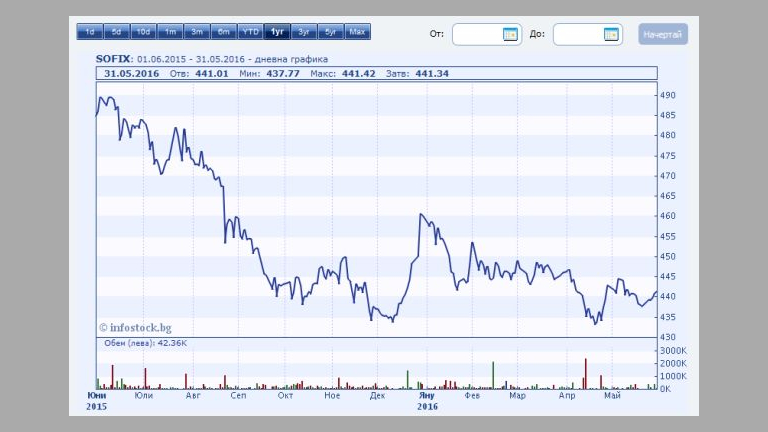This screenshot has height=432, width=768.
Task: Click the January 2016 price peak
Action: point(421,214)
